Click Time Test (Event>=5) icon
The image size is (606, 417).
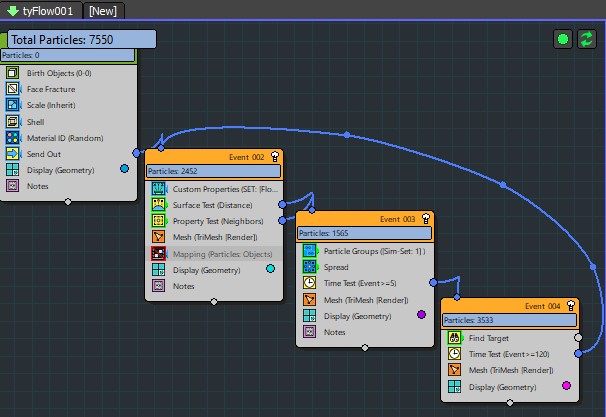click(310, 283)
